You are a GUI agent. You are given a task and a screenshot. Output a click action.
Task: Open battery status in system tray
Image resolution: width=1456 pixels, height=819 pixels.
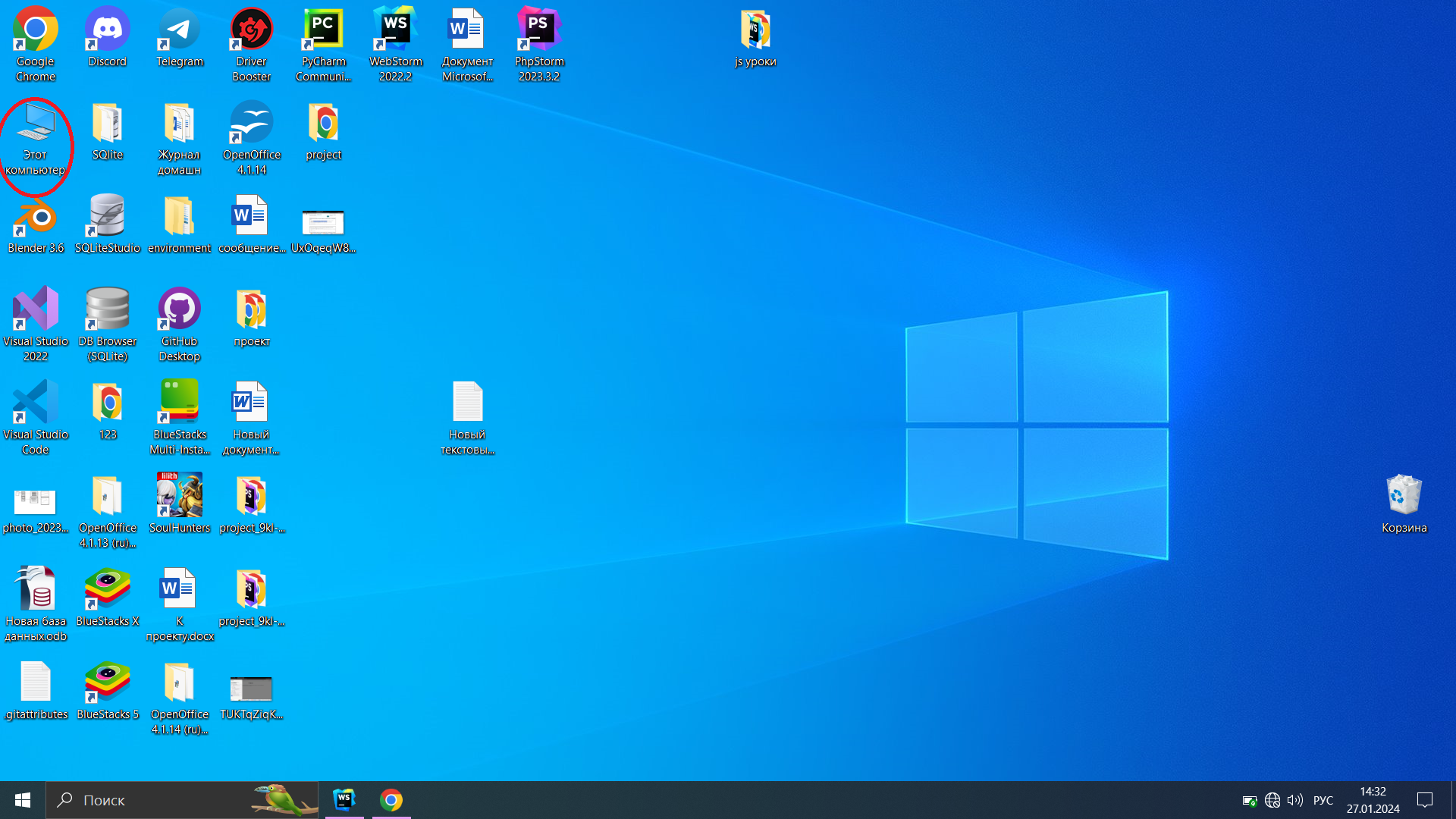coord(1250,800)
